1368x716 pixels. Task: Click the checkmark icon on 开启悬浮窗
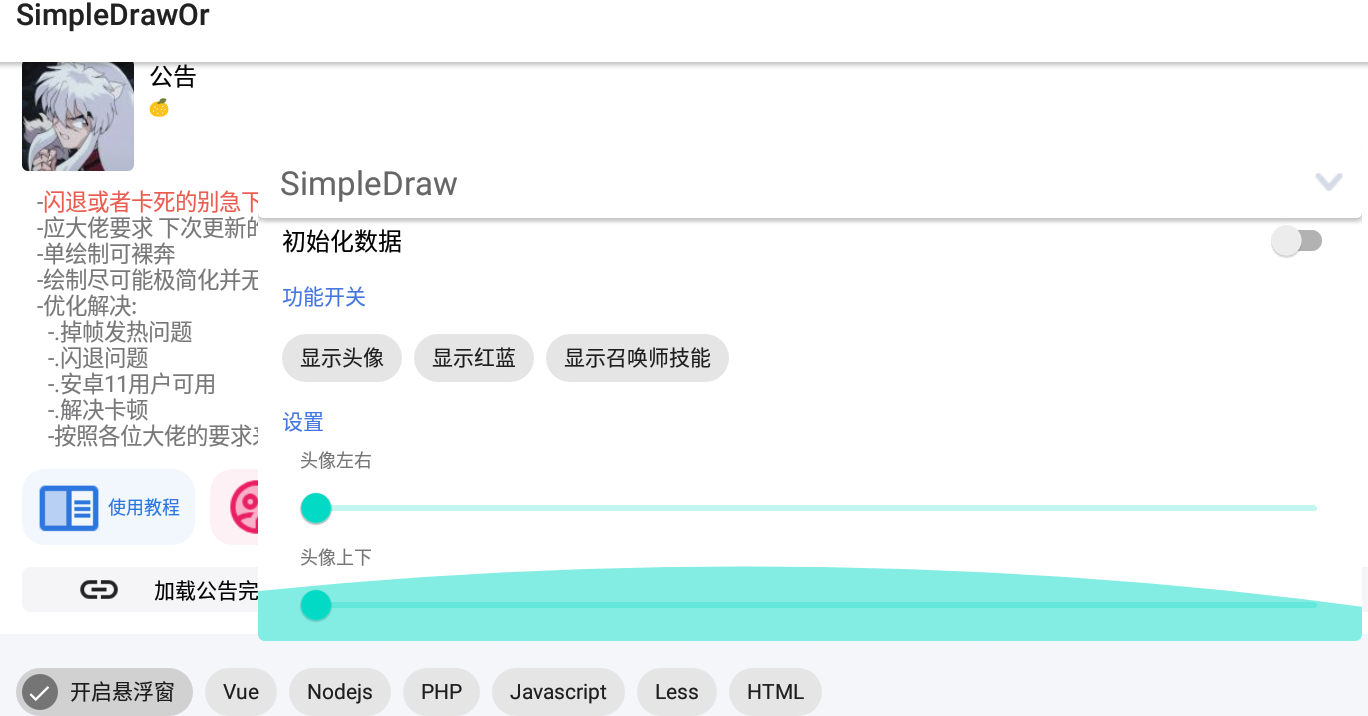pyautogui.click(x=41, y=692)
